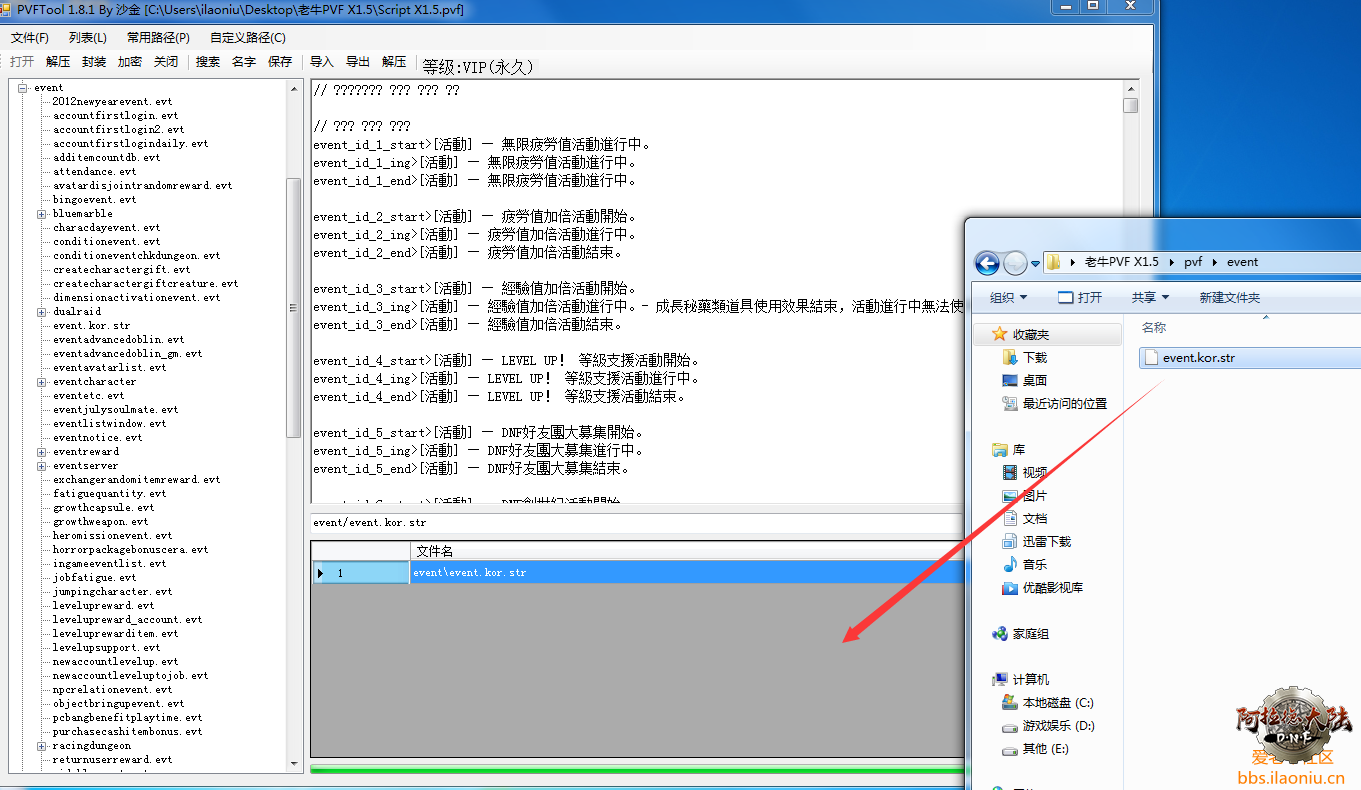Screen dimensions: 1361x790
Task: Click the Explorer back navigation arrow
Action: [987, 263]
